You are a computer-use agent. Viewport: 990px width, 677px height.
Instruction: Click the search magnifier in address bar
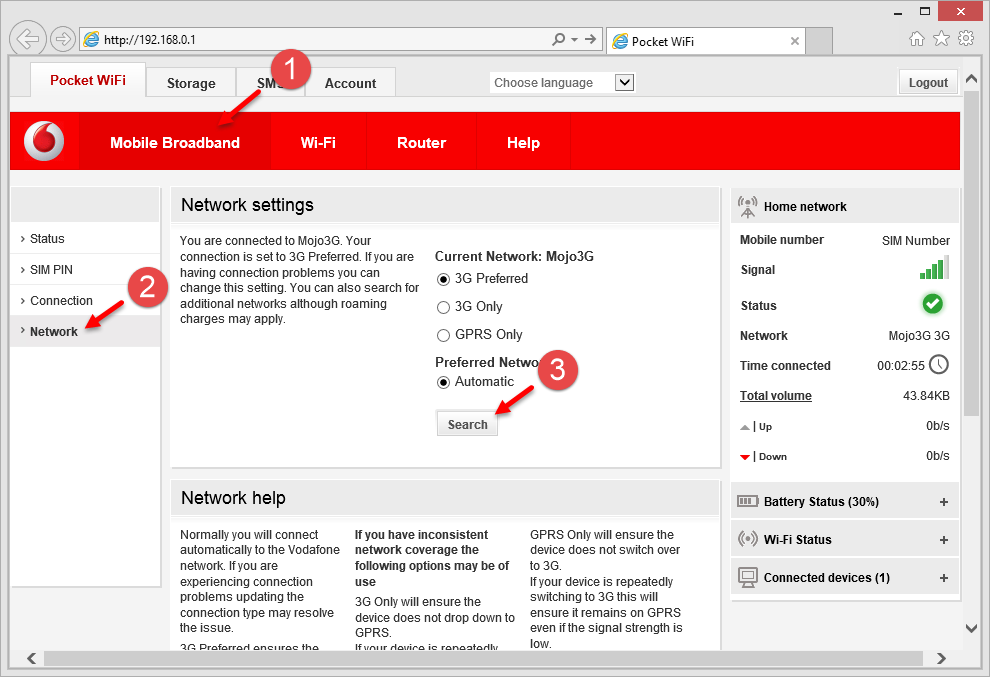point(558,39)
